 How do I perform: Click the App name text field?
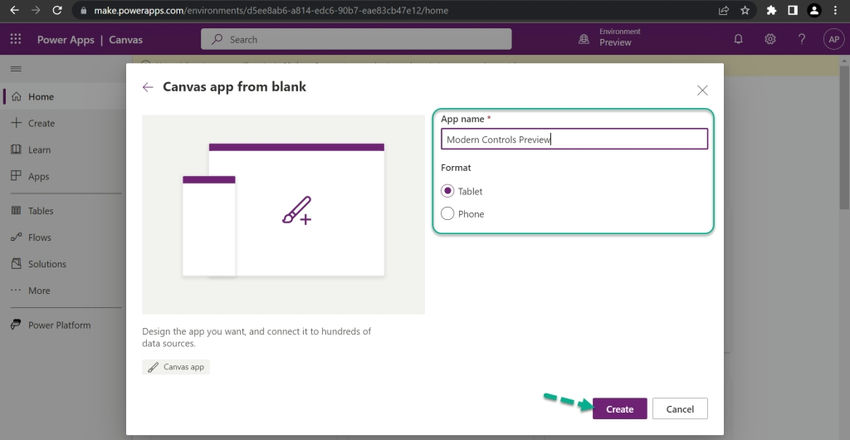click(574, 139)
